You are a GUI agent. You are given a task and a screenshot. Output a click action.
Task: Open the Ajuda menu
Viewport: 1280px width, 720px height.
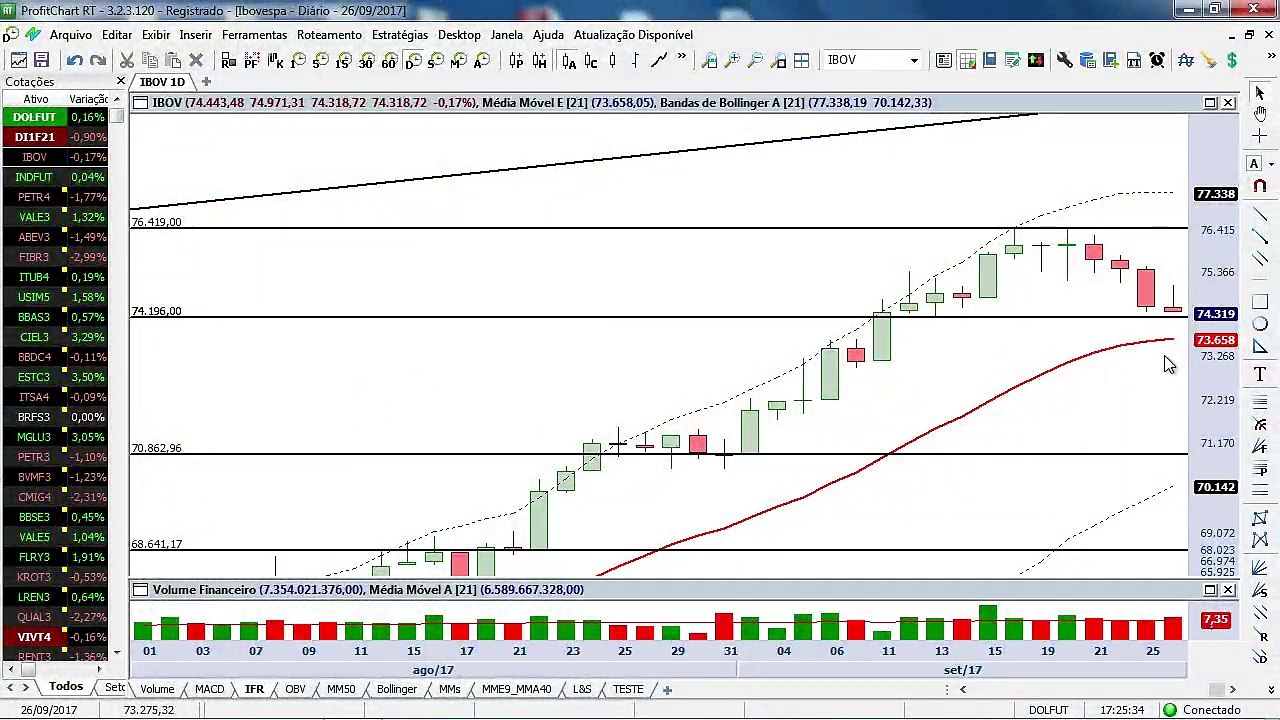[x=548, y=35]
